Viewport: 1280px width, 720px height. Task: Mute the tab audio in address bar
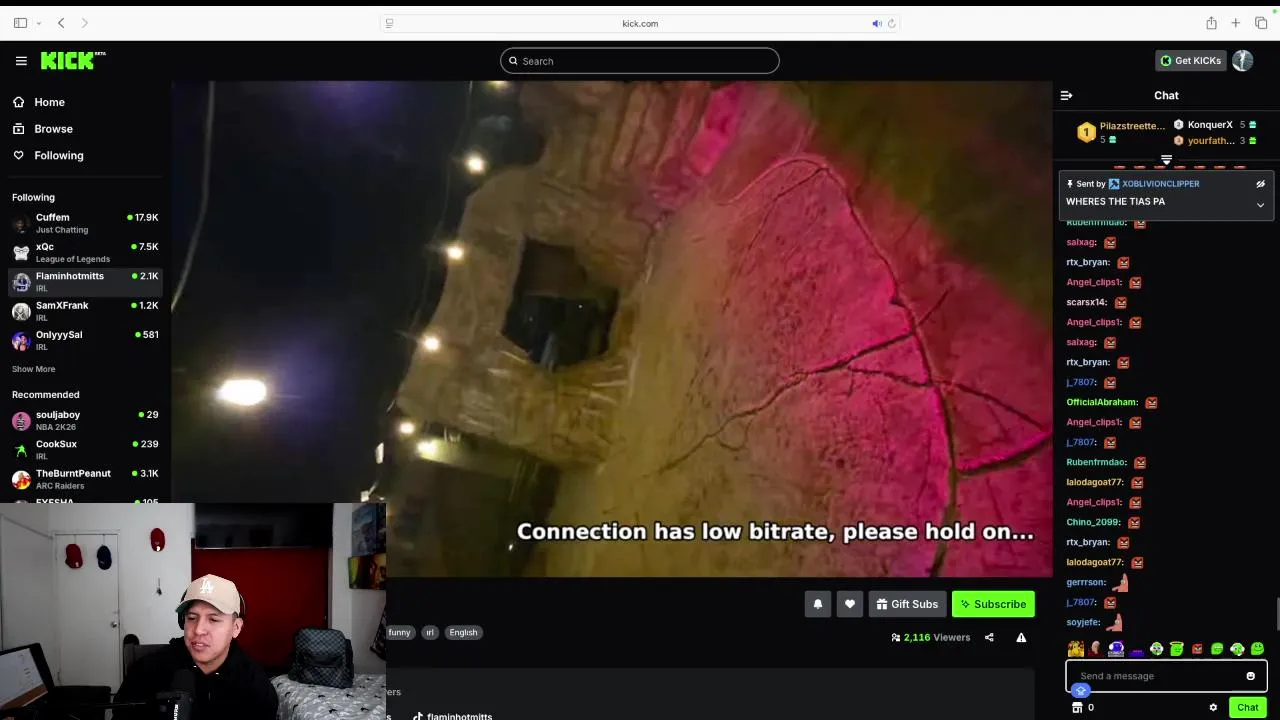(x=877, y=23)
